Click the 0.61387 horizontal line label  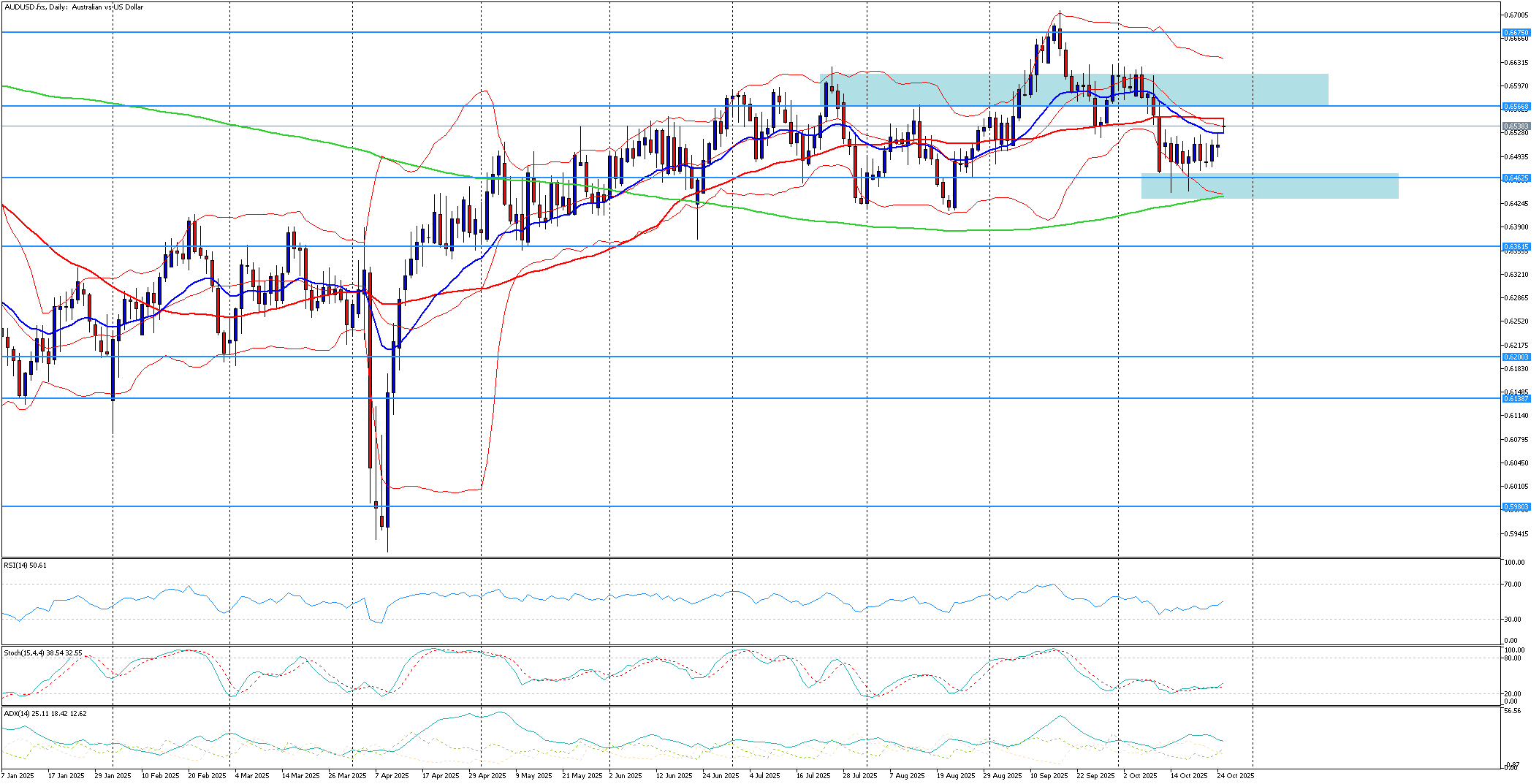click(1515, 399)
